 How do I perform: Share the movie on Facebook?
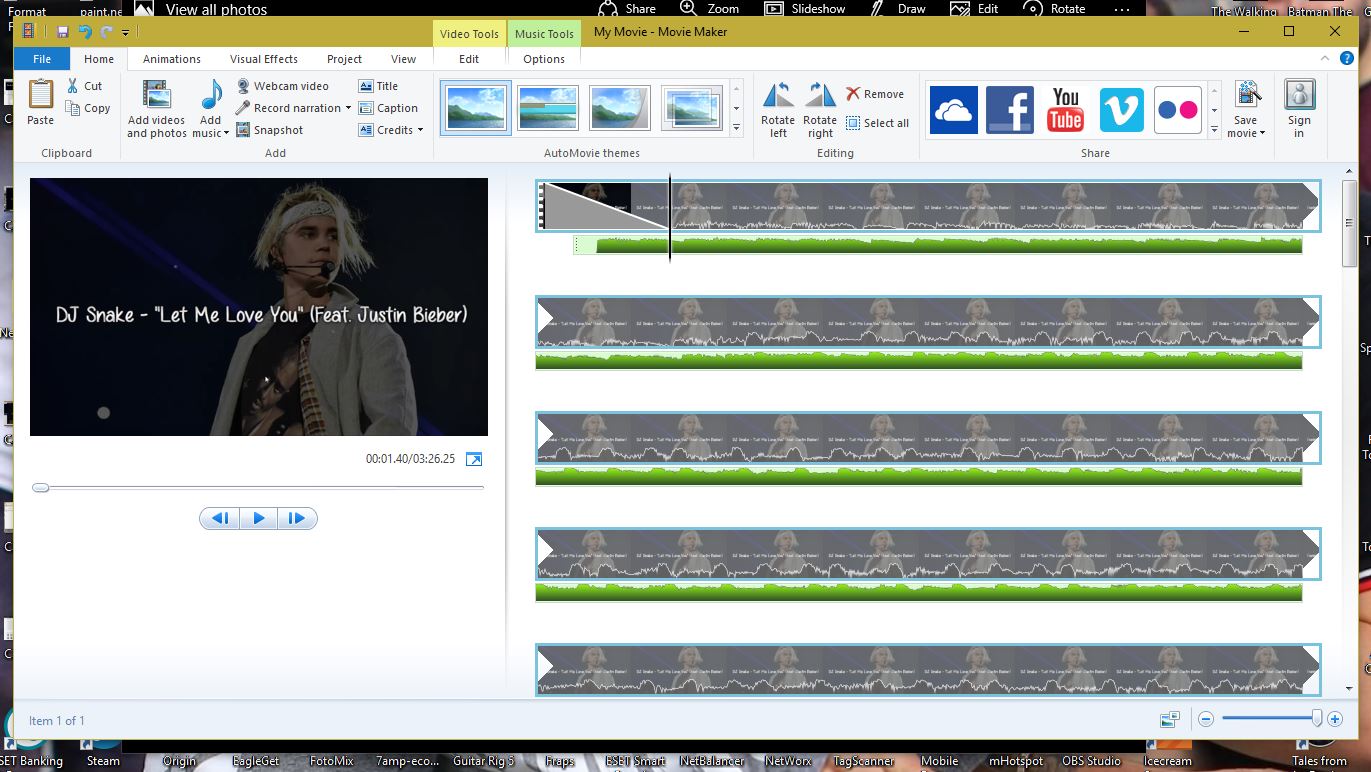[x=1009, y=109]
